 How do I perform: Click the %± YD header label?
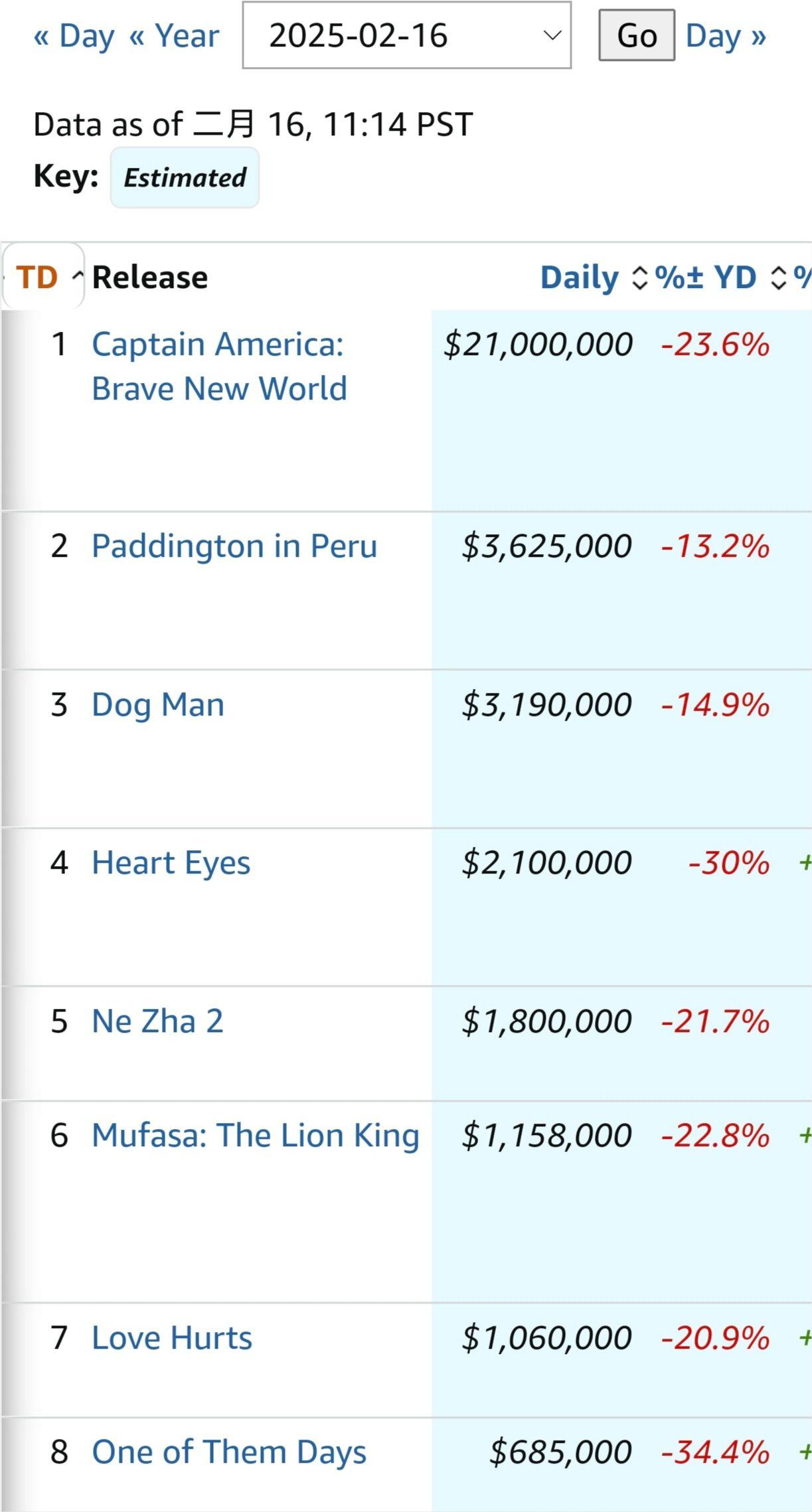(x=706, y=277)
